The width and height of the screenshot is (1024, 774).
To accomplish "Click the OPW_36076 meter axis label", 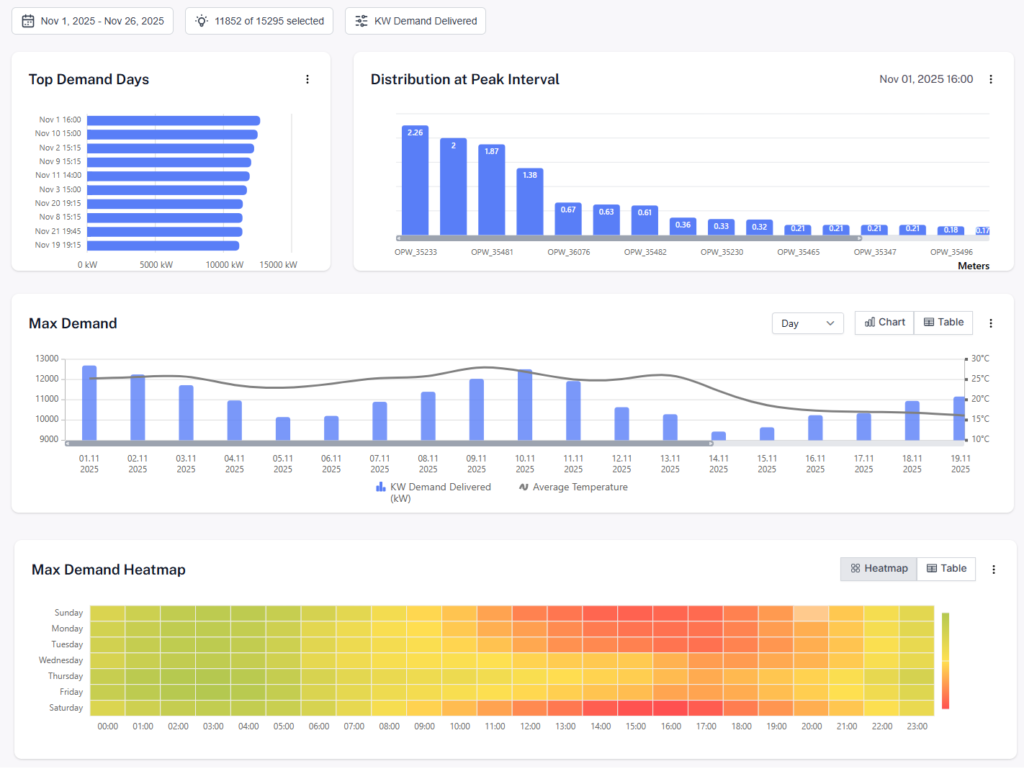I will [x=569, y=252].
